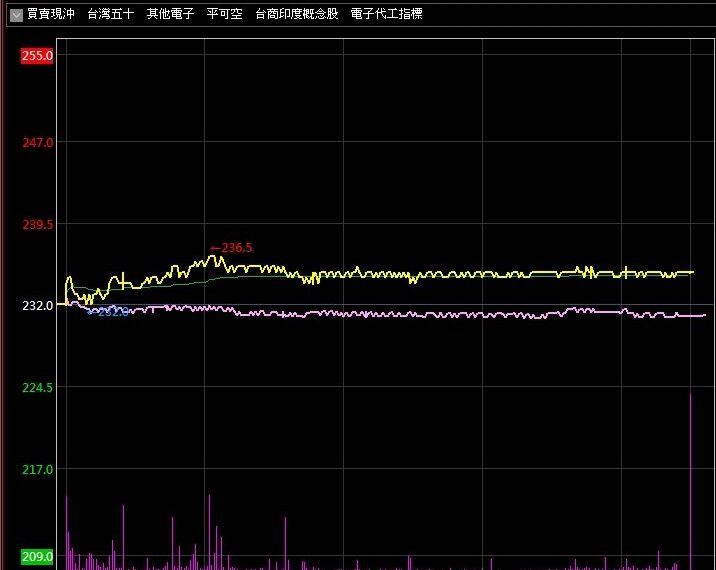Image resolution: width=716 pixels, height=570 pixels.
Task: Click the 217.0 price axis label
Action: [37, 469]
